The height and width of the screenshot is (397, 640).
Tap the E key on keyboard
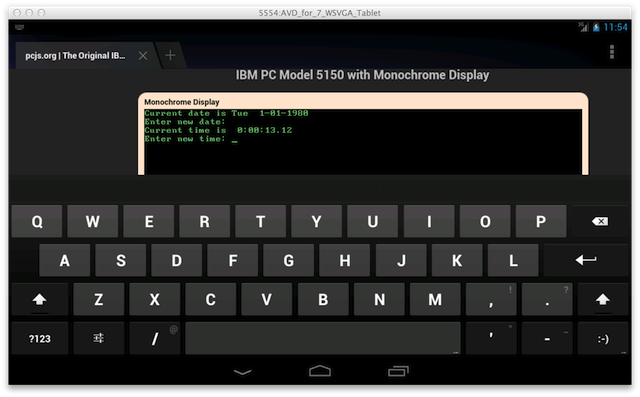pyautogui.click(x=149, y=222)
